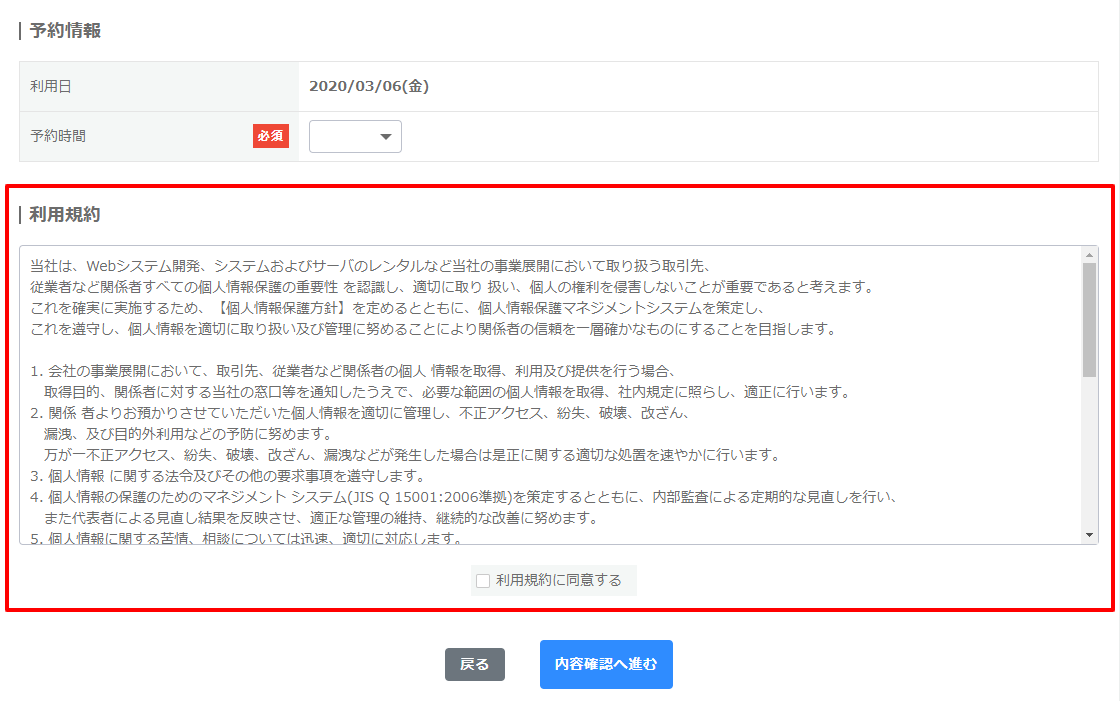Click the terms box scroll-down arrow

pos(1089,536)
